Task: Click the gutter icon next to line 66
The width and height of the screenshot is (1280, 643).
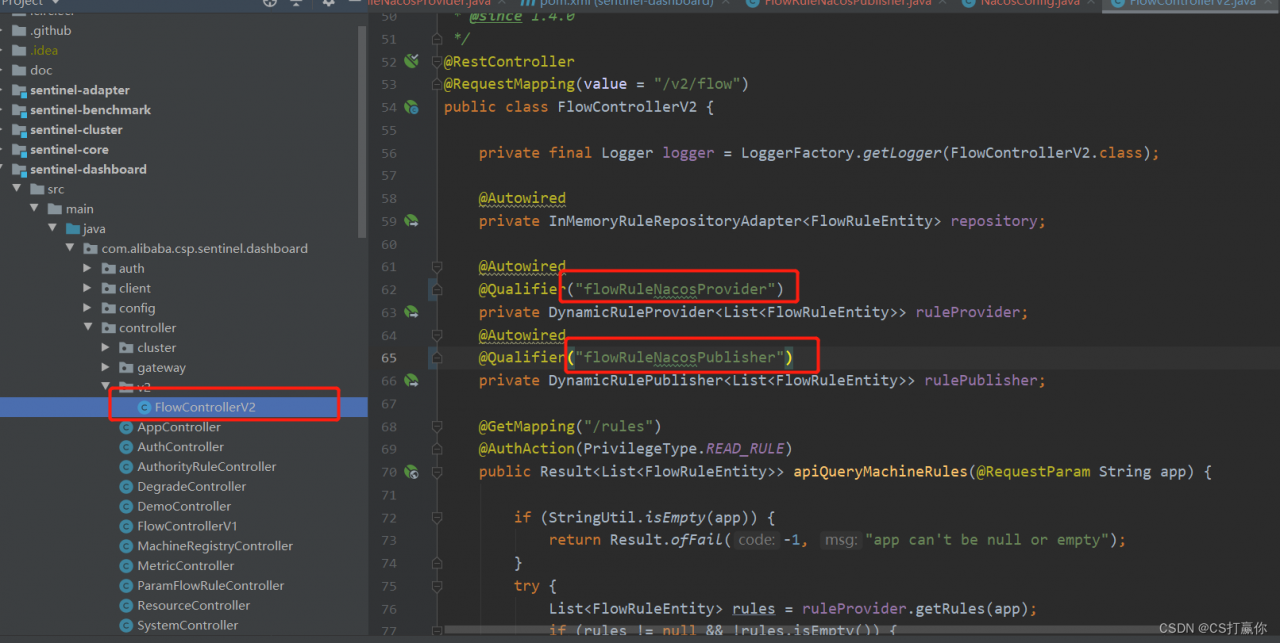Action: point(411,380)
